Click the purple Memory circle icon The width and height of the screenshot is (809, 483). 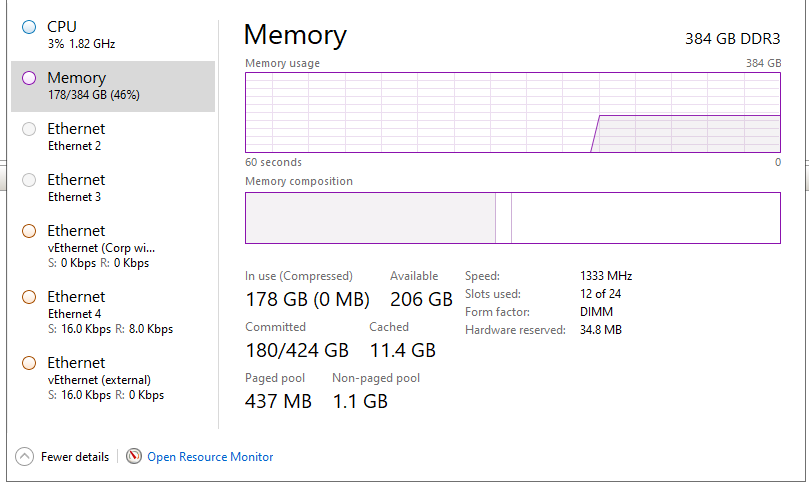[28, 78]
